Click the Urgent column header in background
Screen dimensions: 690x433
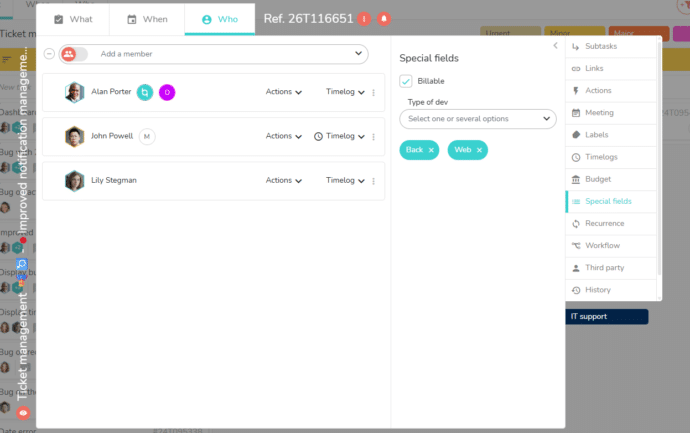tap(510, 33)
